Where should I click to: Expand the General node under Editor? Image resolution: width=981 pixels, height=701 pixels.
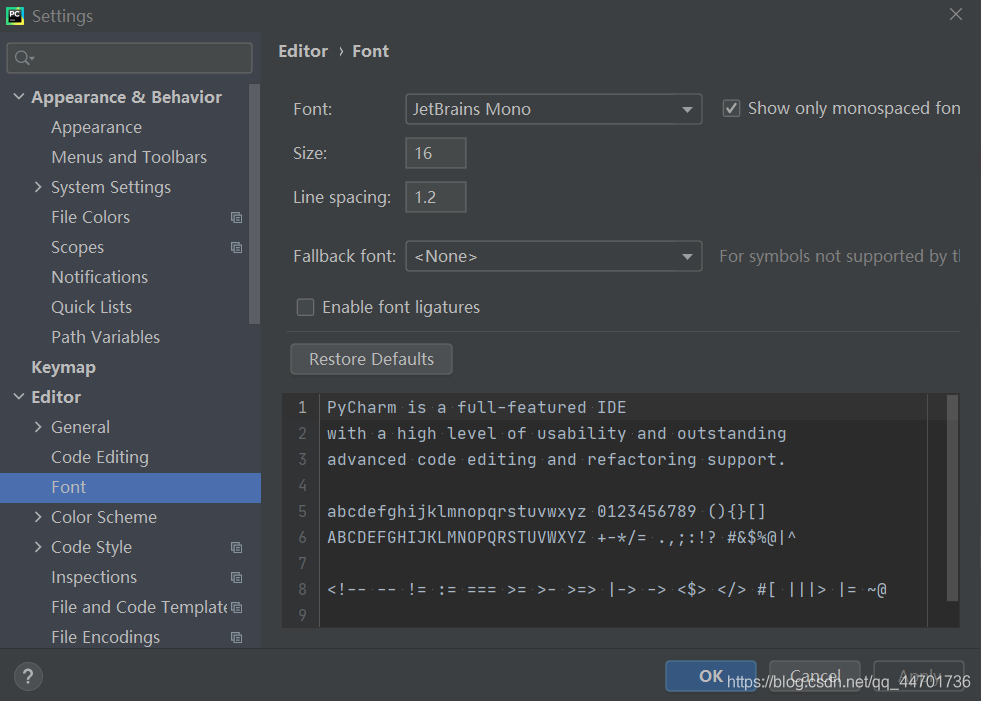pos(38,427)
